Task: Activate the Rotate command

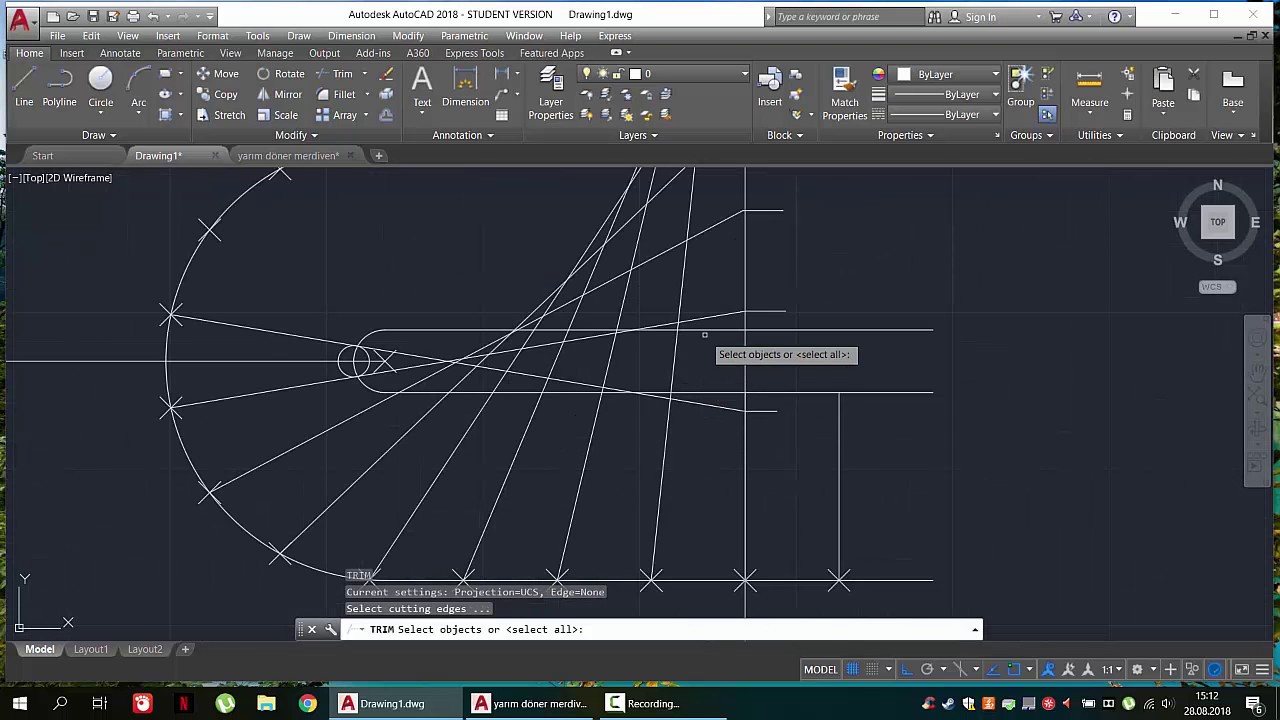Action: [x=281, y=74]
